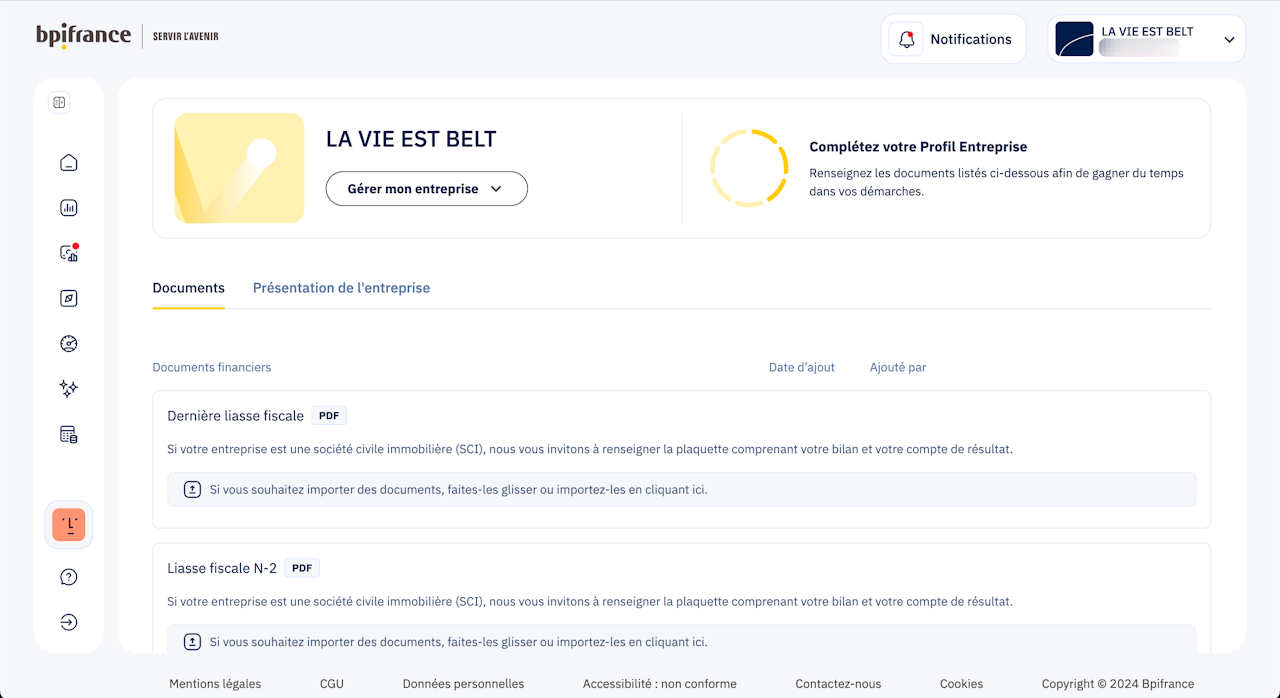Open the Mentions légales footer link
This screenshot has height=698, width=1280.
point(215,684)
